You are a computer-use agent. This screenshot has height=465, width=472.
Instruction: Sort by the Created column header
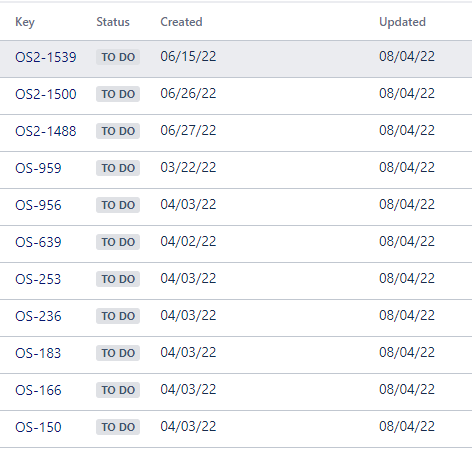click(x=181, y=22)
